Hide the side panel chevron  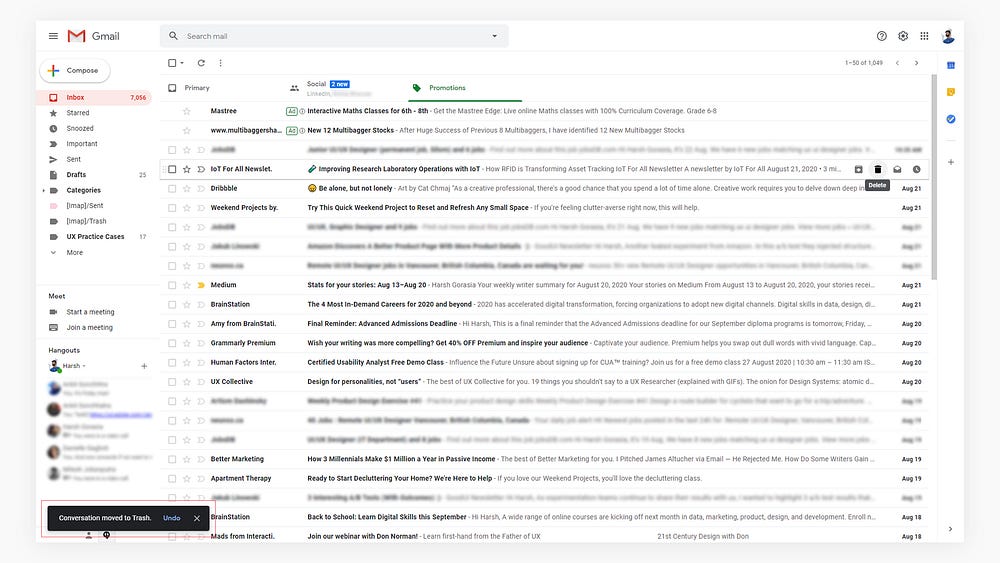click(x=950, y=529)
